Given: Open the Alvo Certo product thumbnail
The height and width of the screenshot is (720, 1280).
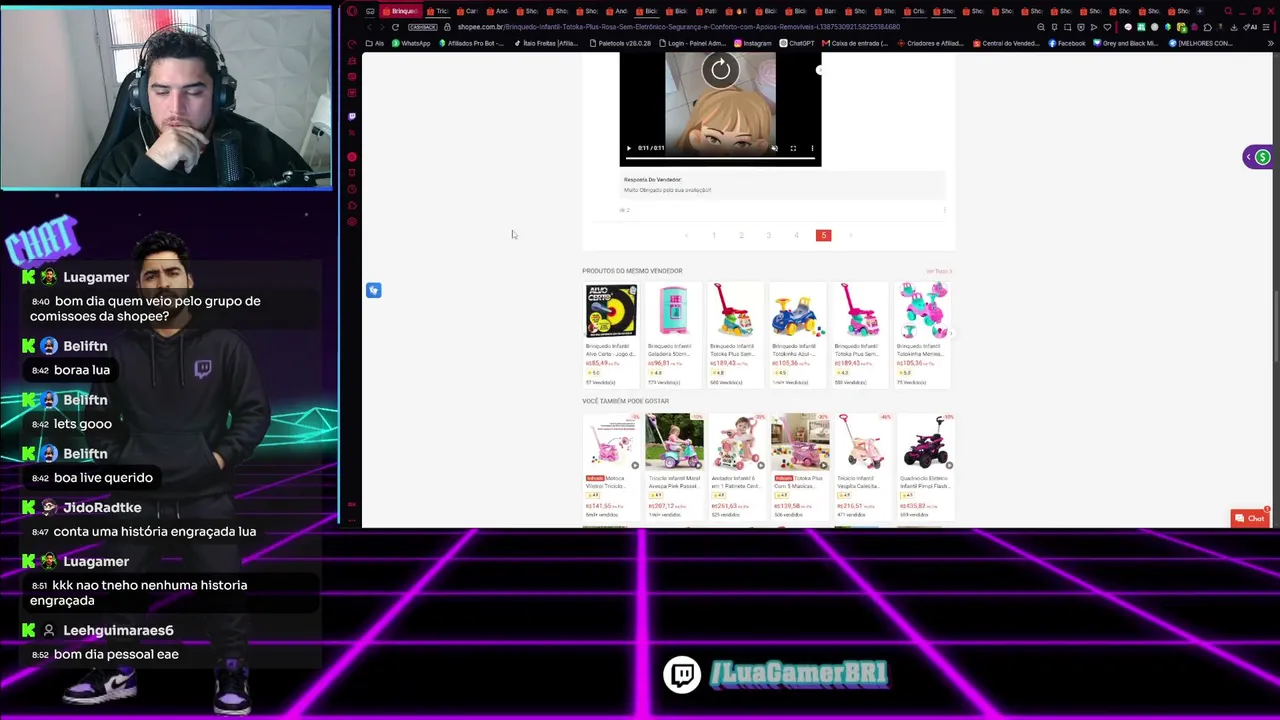Looking at the screenshot, I should 611,310.
